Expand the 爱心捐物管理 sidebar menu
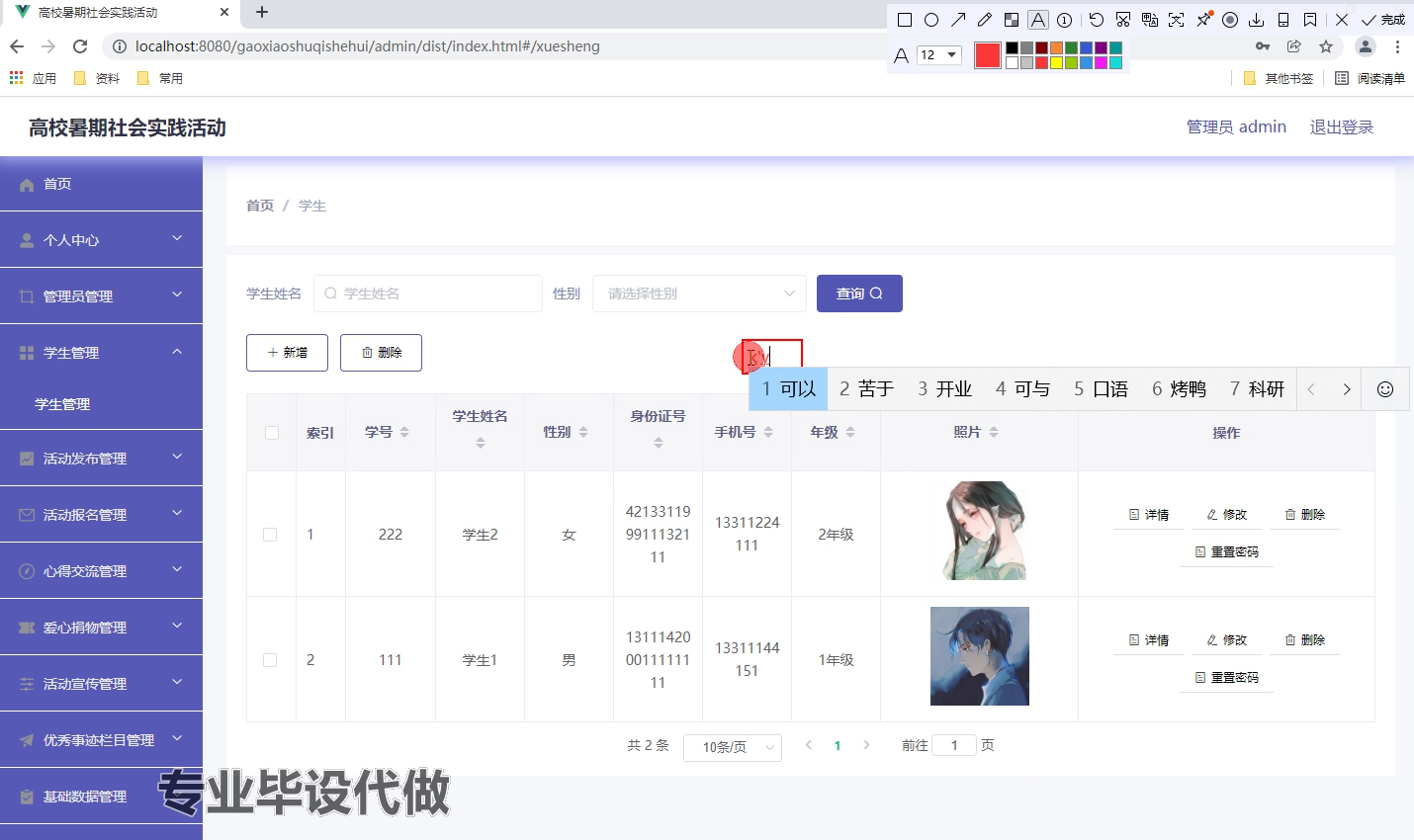Screen dimensions: 1414x840 pos(101,628)
